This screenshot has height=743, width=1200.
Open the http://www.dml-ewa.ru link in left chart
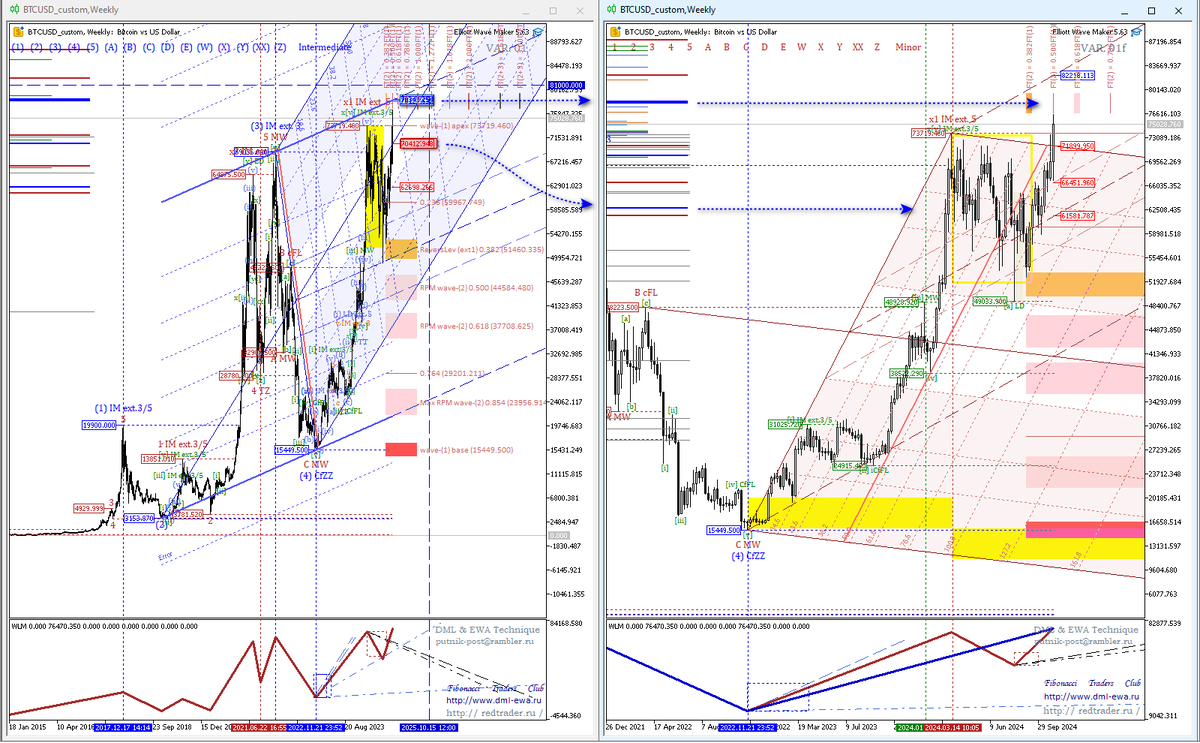pos(495,700)
